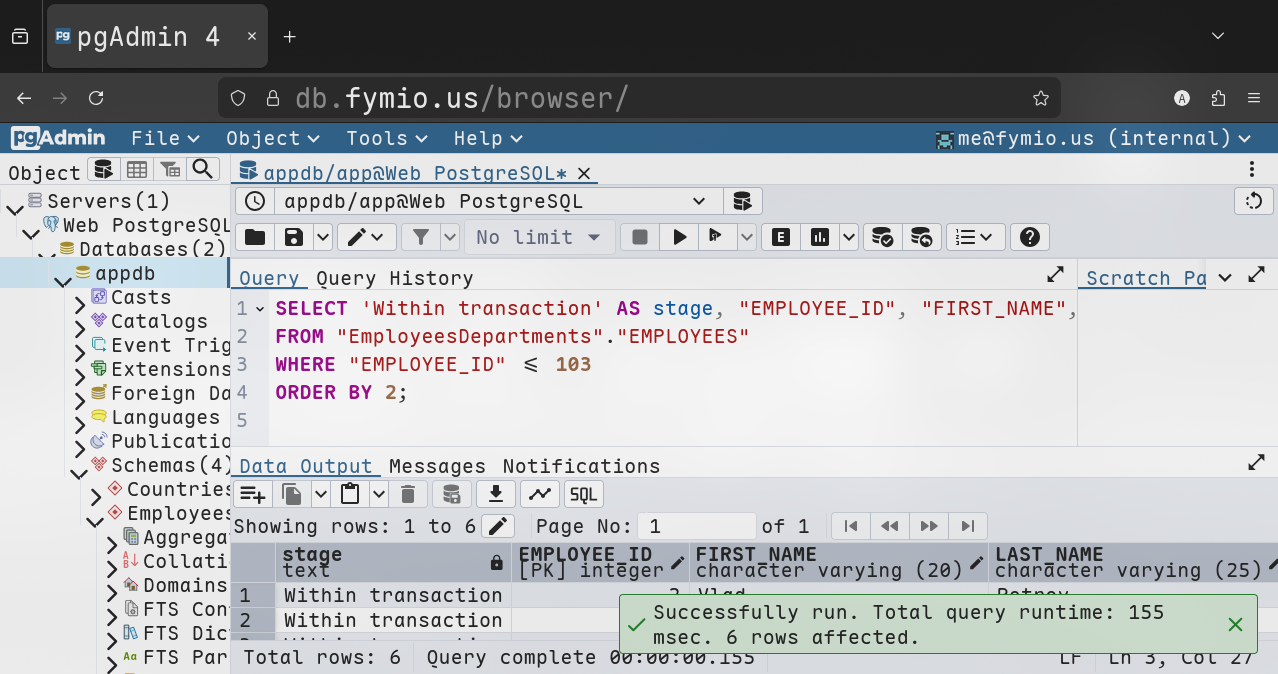Open the No limit rows dropdown
This screenshot has height=674, width=1278.
tap(538, 237)
